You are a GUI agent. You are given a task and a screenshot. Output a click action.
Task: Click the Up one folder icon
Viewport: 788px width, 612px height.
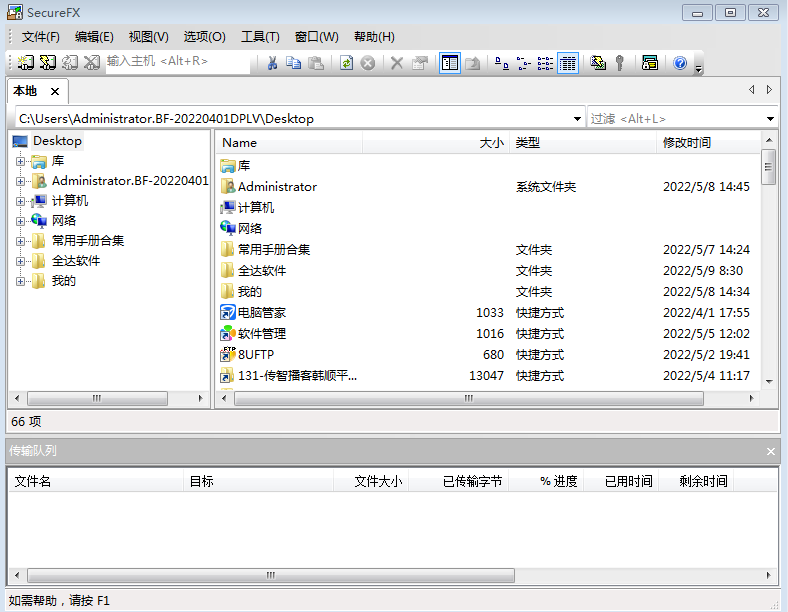(472, 63)
